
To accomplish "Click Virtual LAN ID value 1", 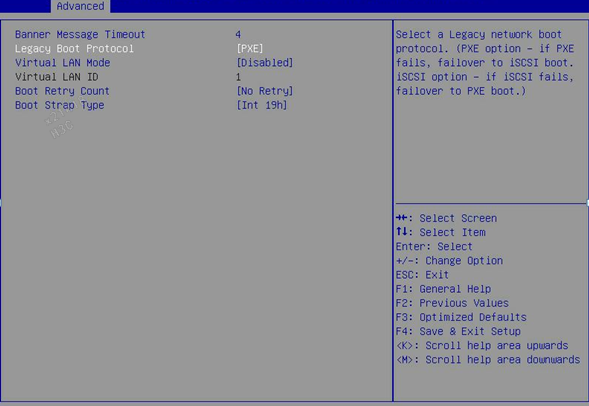I will (238, 77).
